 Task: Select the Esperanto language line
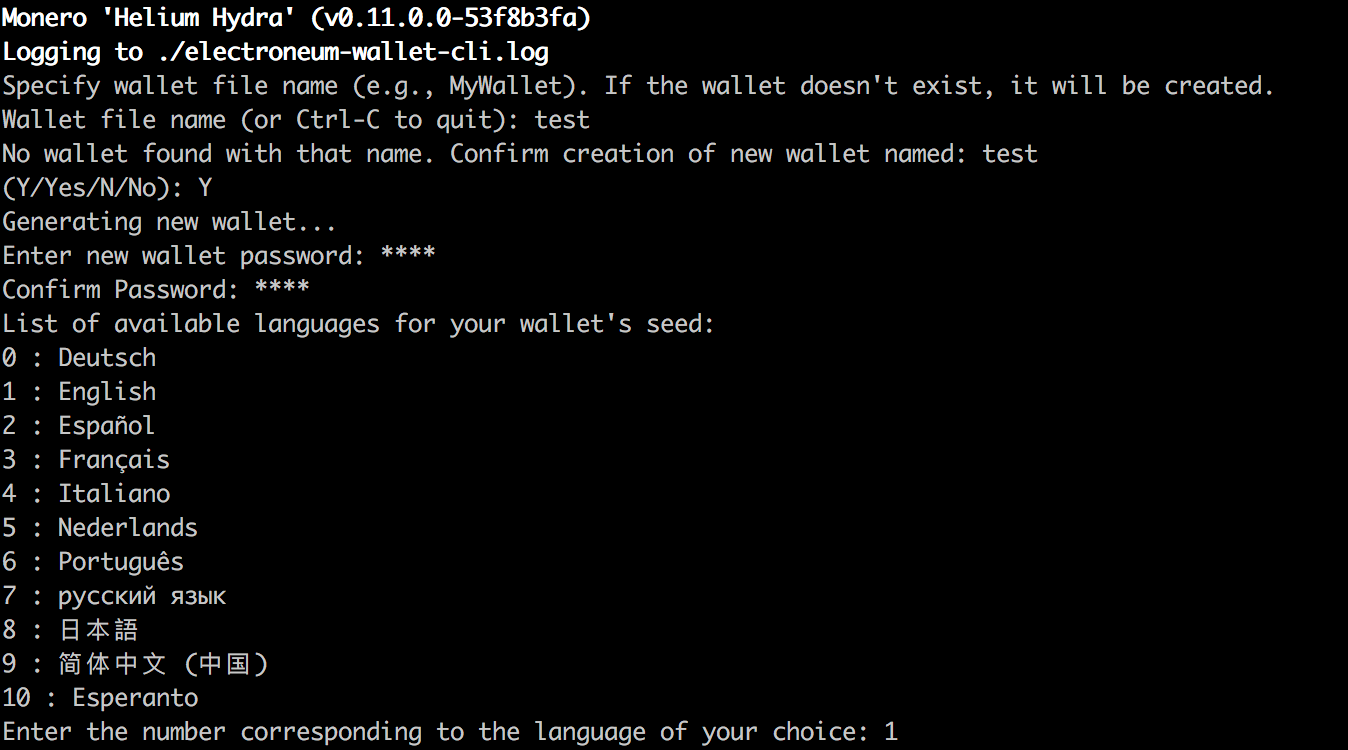coord(100,698)
